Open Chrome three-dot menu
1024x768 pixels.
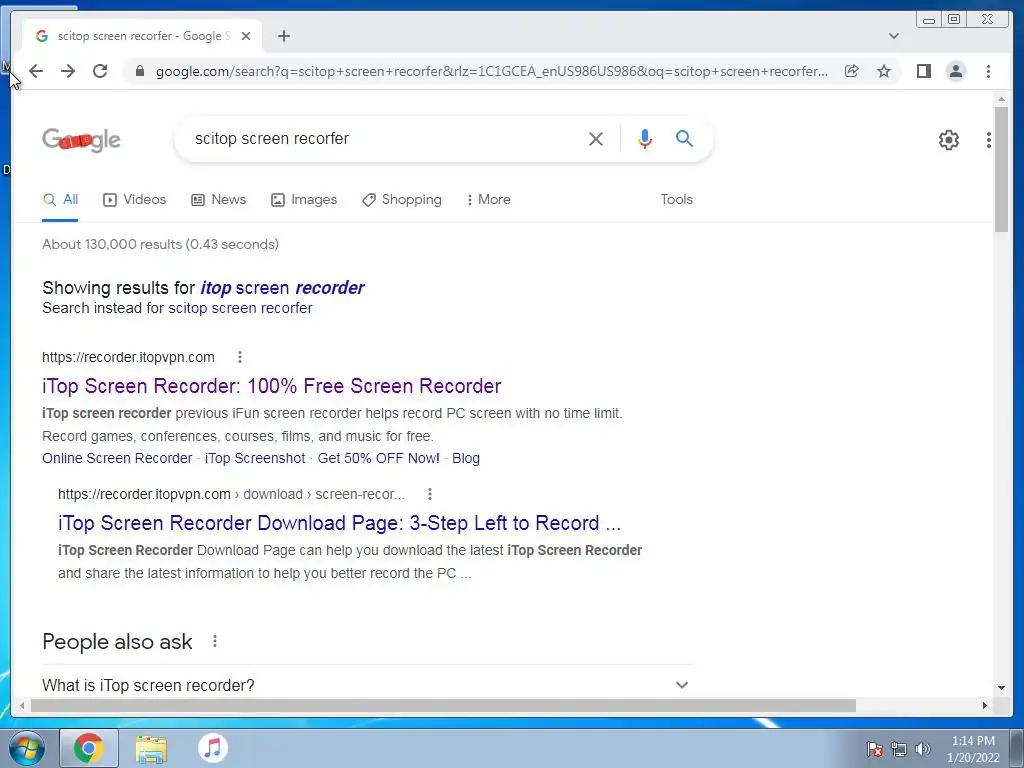click(988, 71)
